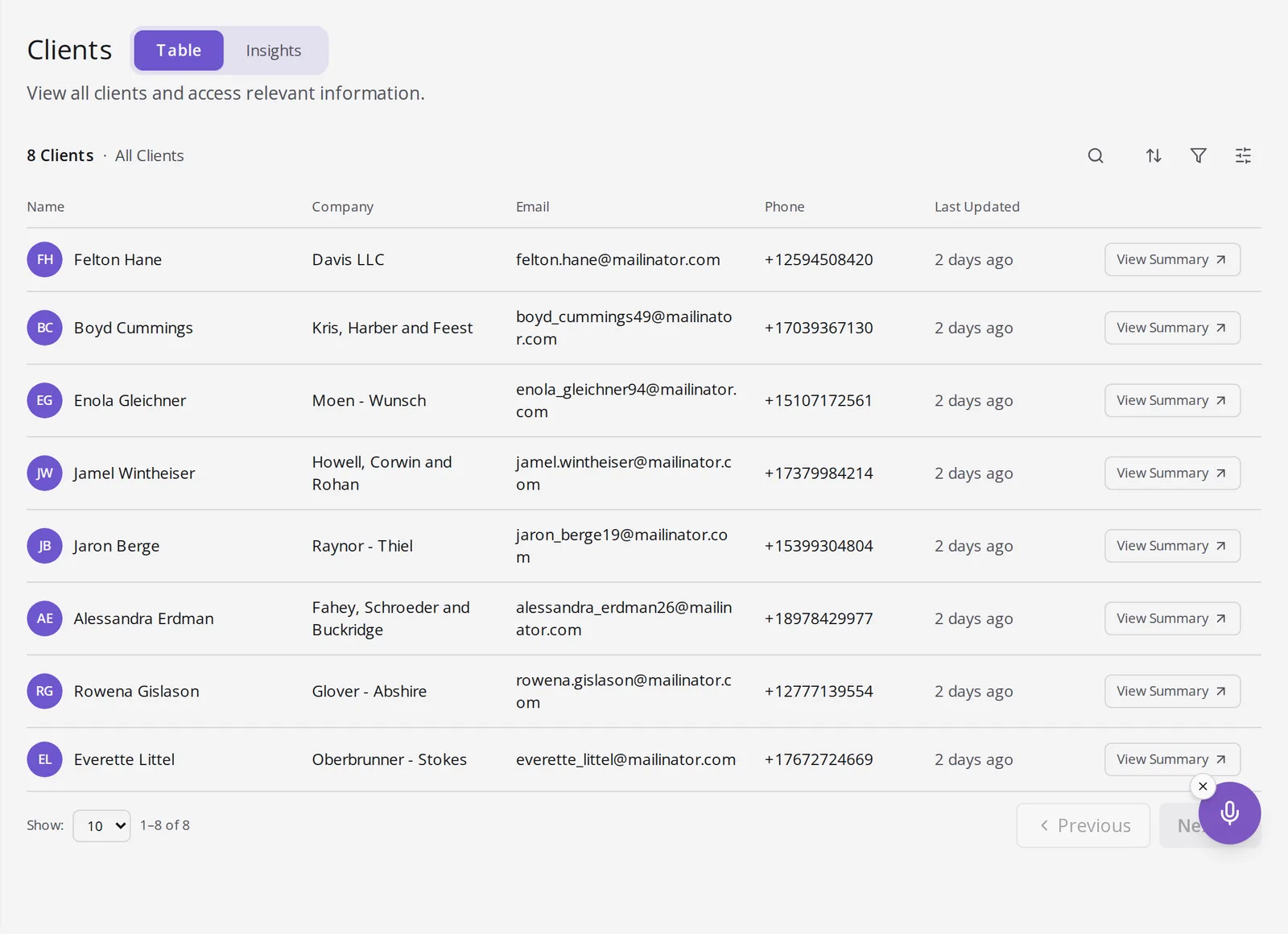Screen dimensions: 1288x934
Task: View Summary for Jamel Wintheiser
Action: (1172, 473)
